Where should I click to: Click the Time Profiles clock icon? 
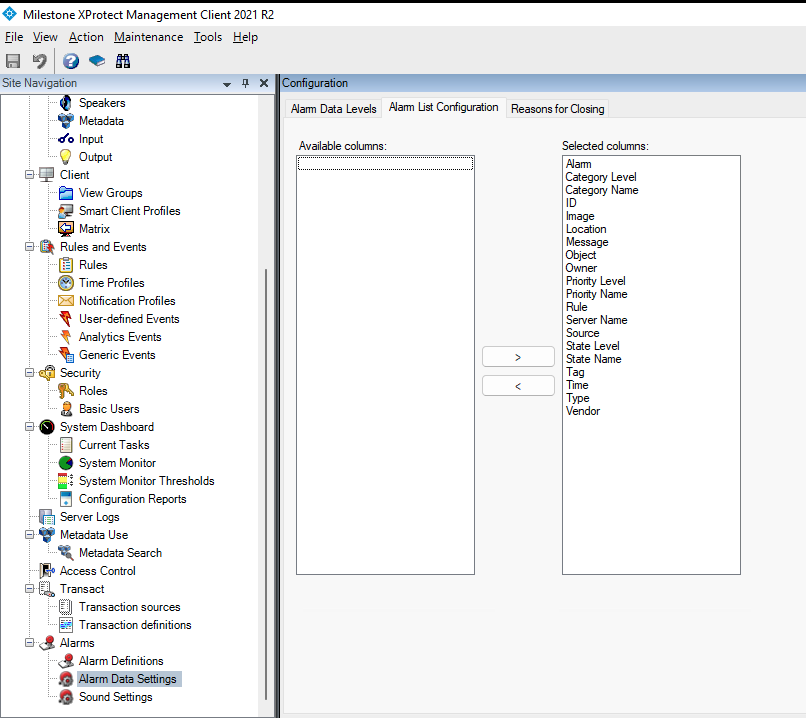[66, 283]
